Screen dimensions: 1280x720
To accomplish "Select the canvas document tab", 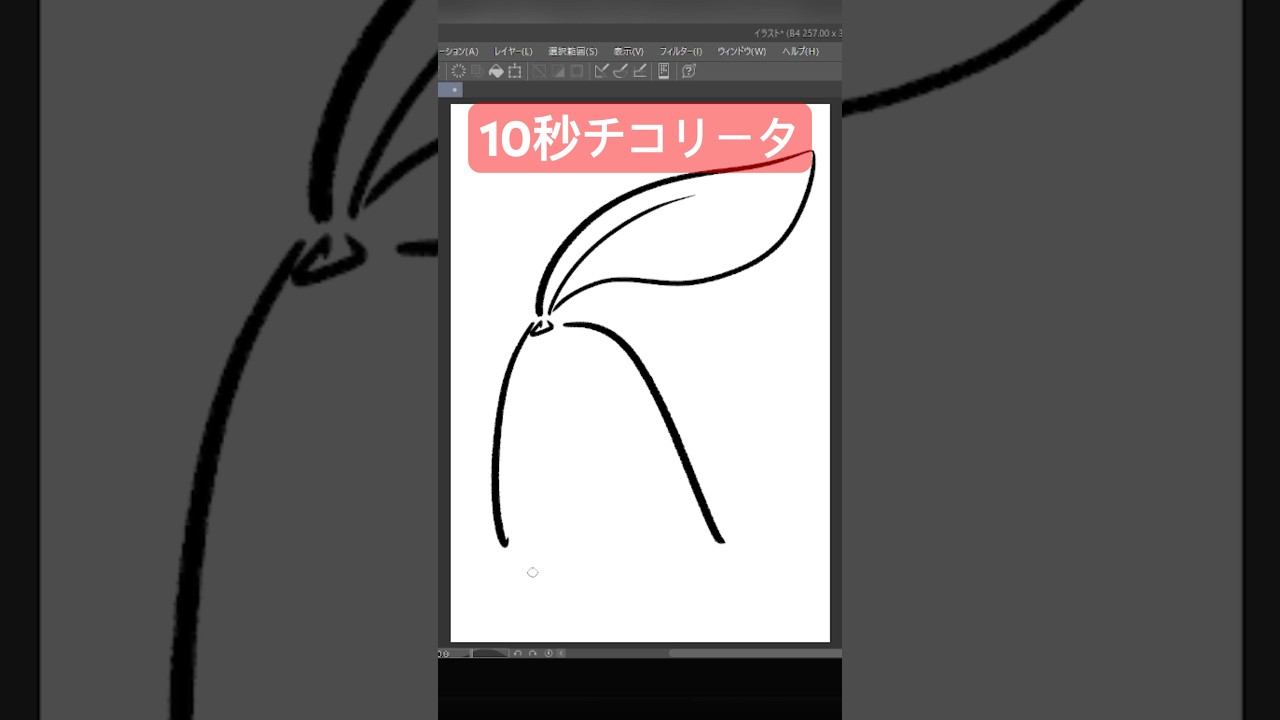I will 451,90.
